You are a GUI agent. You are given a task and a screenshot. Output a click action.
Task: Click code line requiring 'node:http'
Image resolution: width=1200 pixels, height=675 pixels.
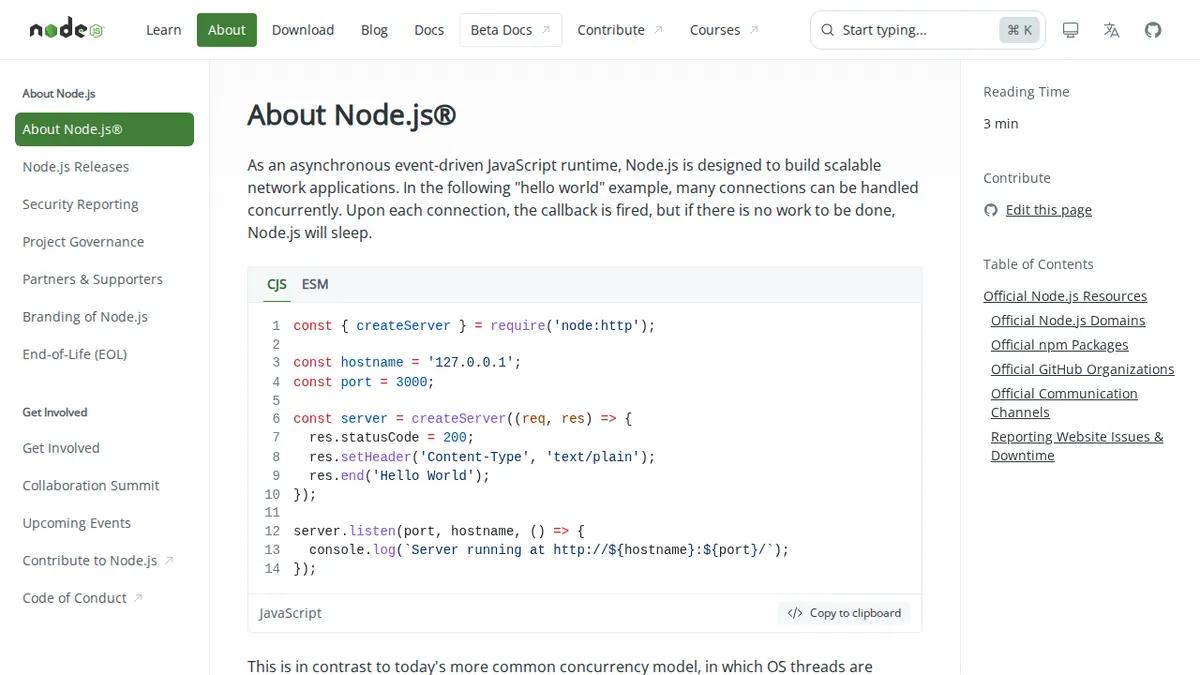474,326
